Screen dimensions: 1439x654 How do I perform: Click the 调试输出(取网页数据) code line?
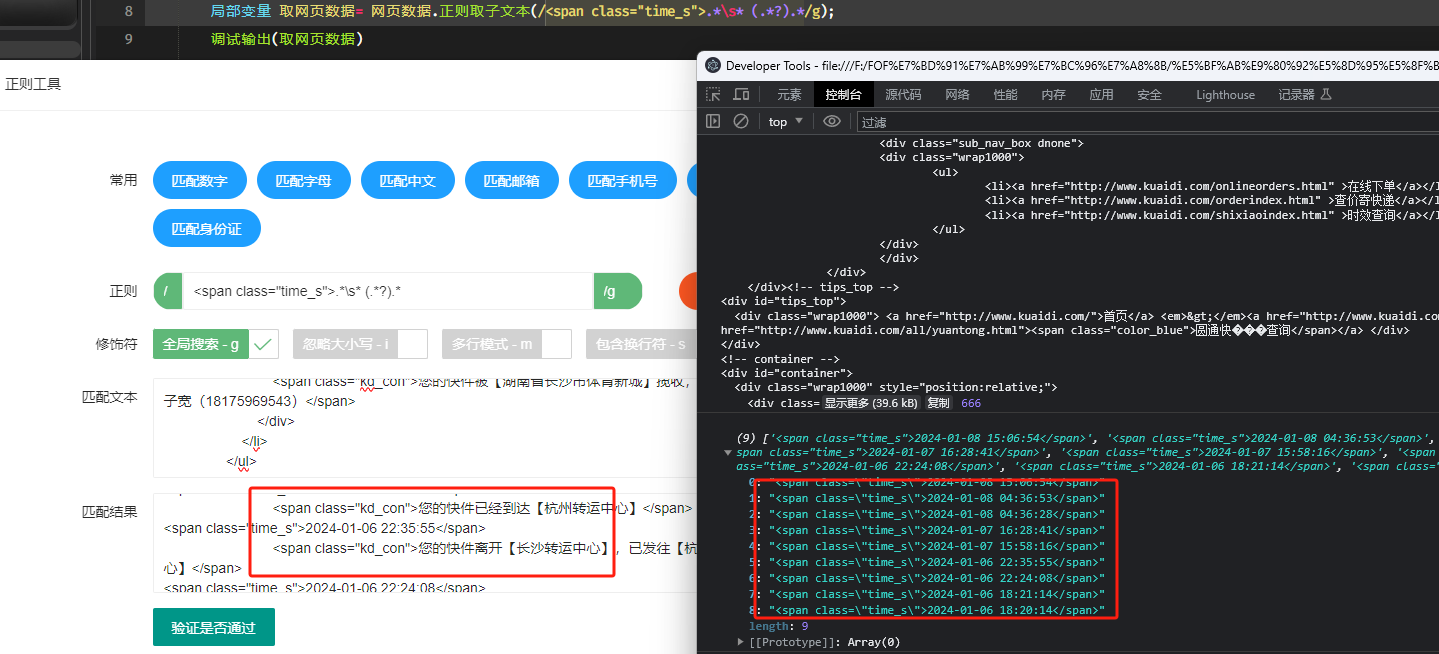point(287,40)
